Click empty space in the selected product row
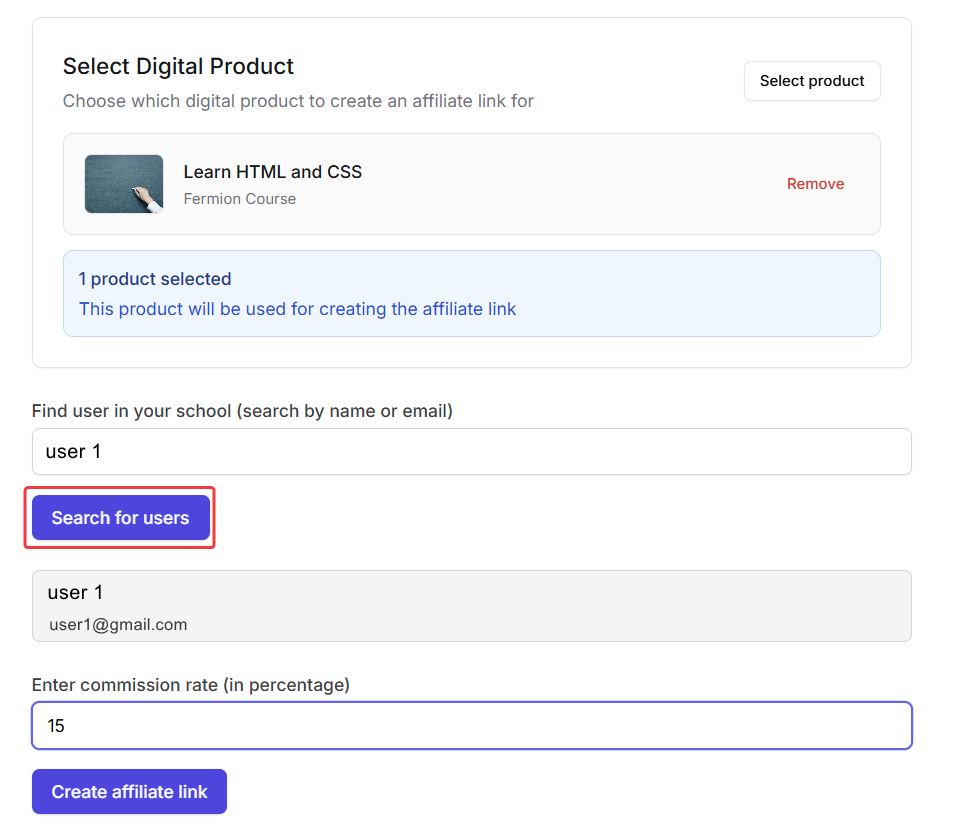The width and height of the screenshot is (967, 830). click(x=570, y=184)
